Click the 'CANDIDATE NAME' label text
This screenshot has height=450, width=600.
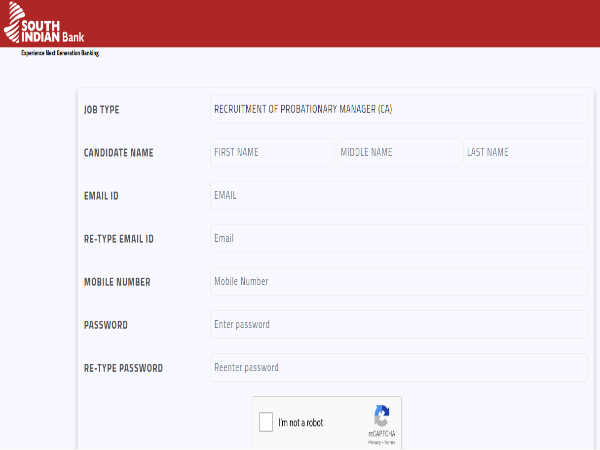tap(118, 153)
